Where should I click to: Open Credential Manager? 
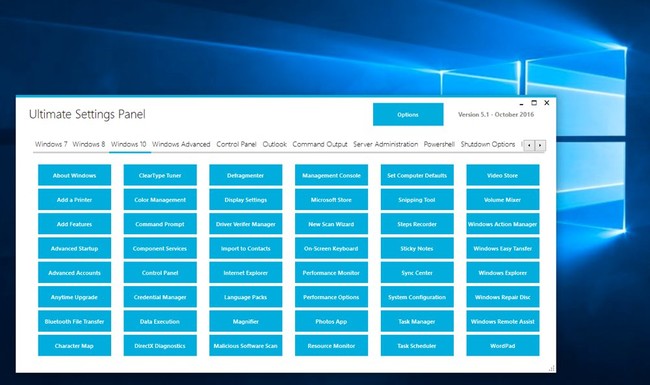pyautogui.click(x=160, y=297)
